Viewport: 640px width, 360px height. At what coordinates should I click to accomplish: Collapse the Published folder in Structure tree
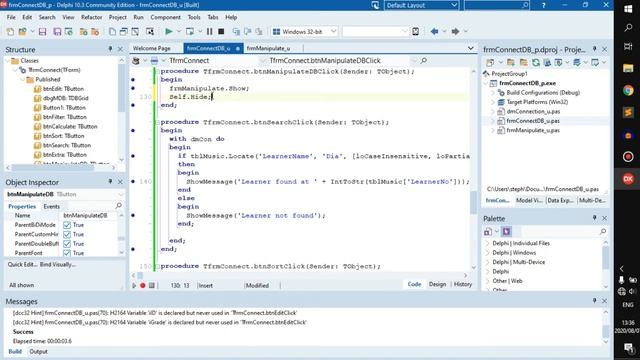(22, 80)
